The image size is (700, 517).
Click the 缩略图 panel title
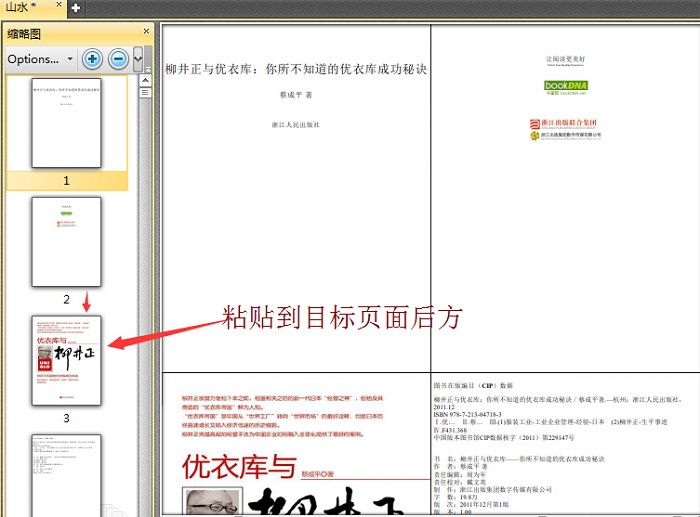click(x=24, y=34)
